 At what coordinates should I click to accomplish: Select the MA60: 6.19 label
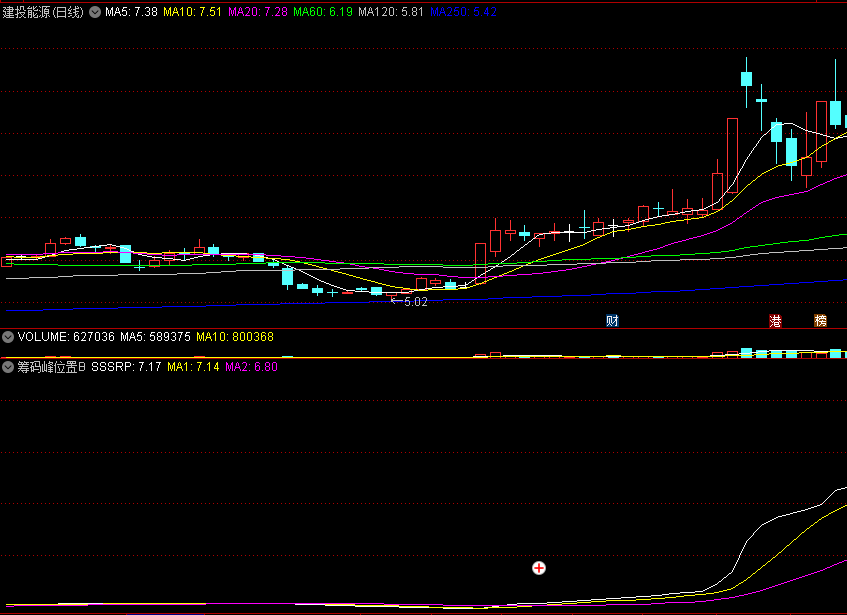coord(323,12)
